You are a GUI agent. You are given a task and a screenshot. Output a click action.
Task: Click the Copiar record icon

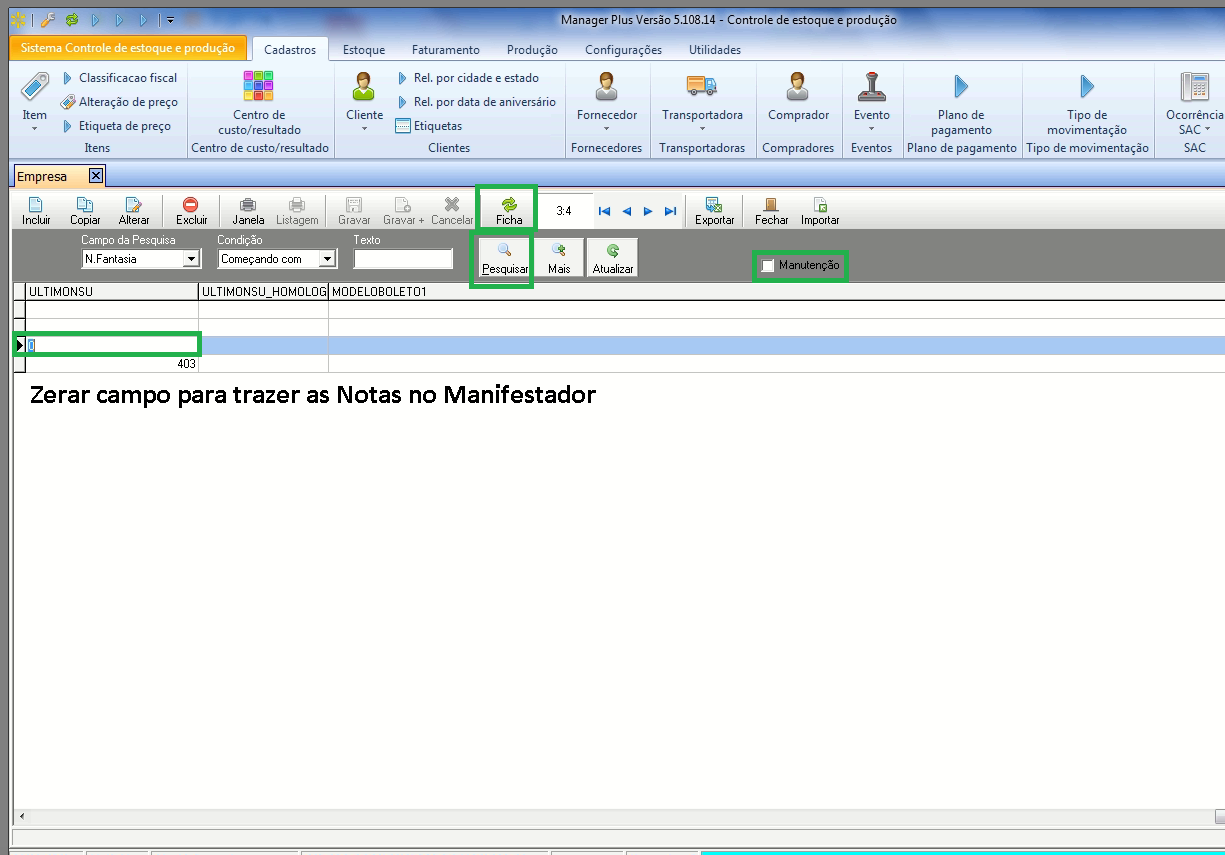(85, 205)
